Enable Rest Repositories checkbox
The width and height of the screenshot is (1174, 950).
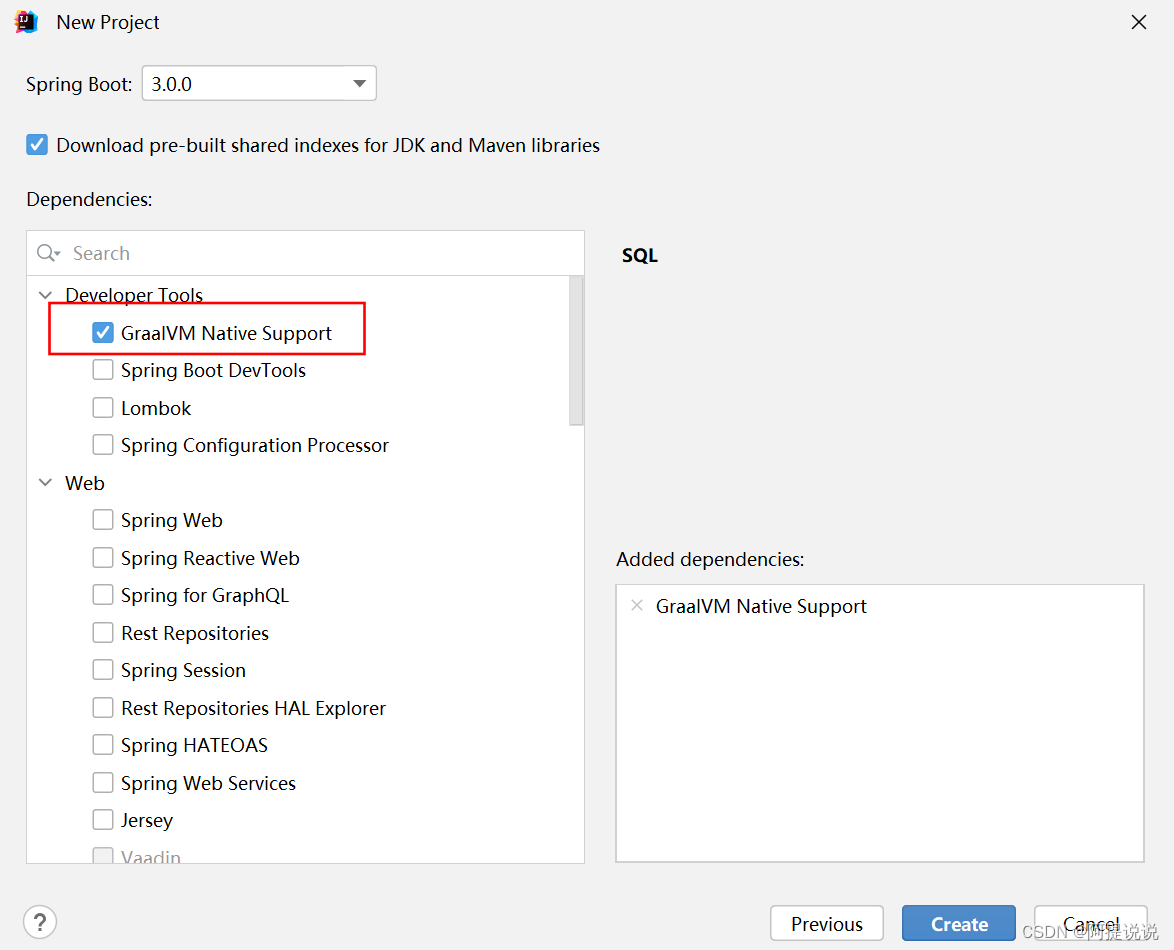pos(103,633)
